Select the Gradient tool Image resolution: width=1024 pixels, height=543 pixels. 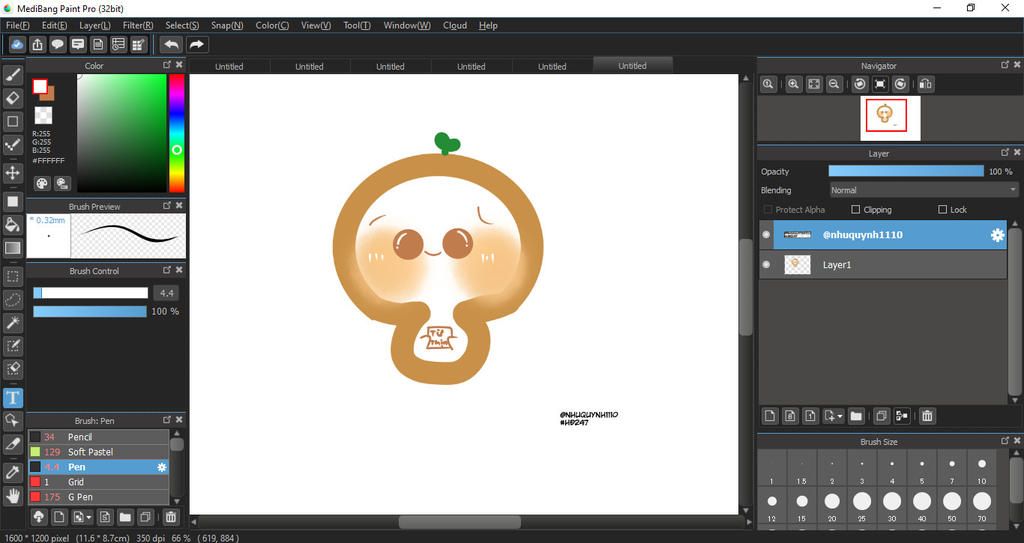(x=12, y=248)
